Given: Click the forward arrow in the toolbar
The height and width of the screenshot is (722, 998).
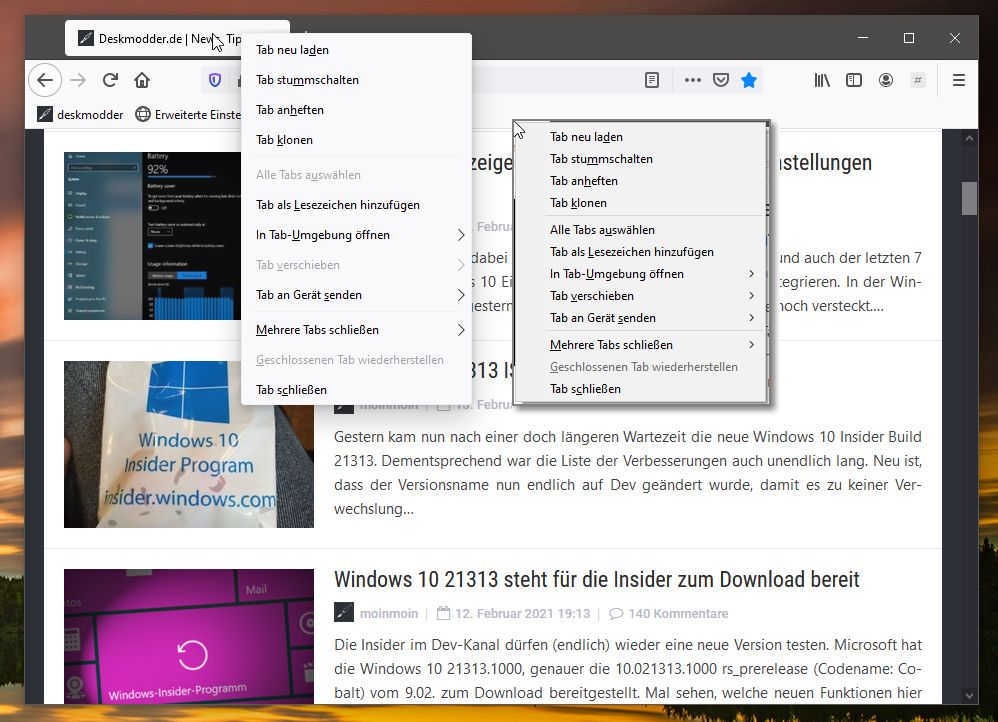Looking at the screenshot, I should click(x=78, y=80).
